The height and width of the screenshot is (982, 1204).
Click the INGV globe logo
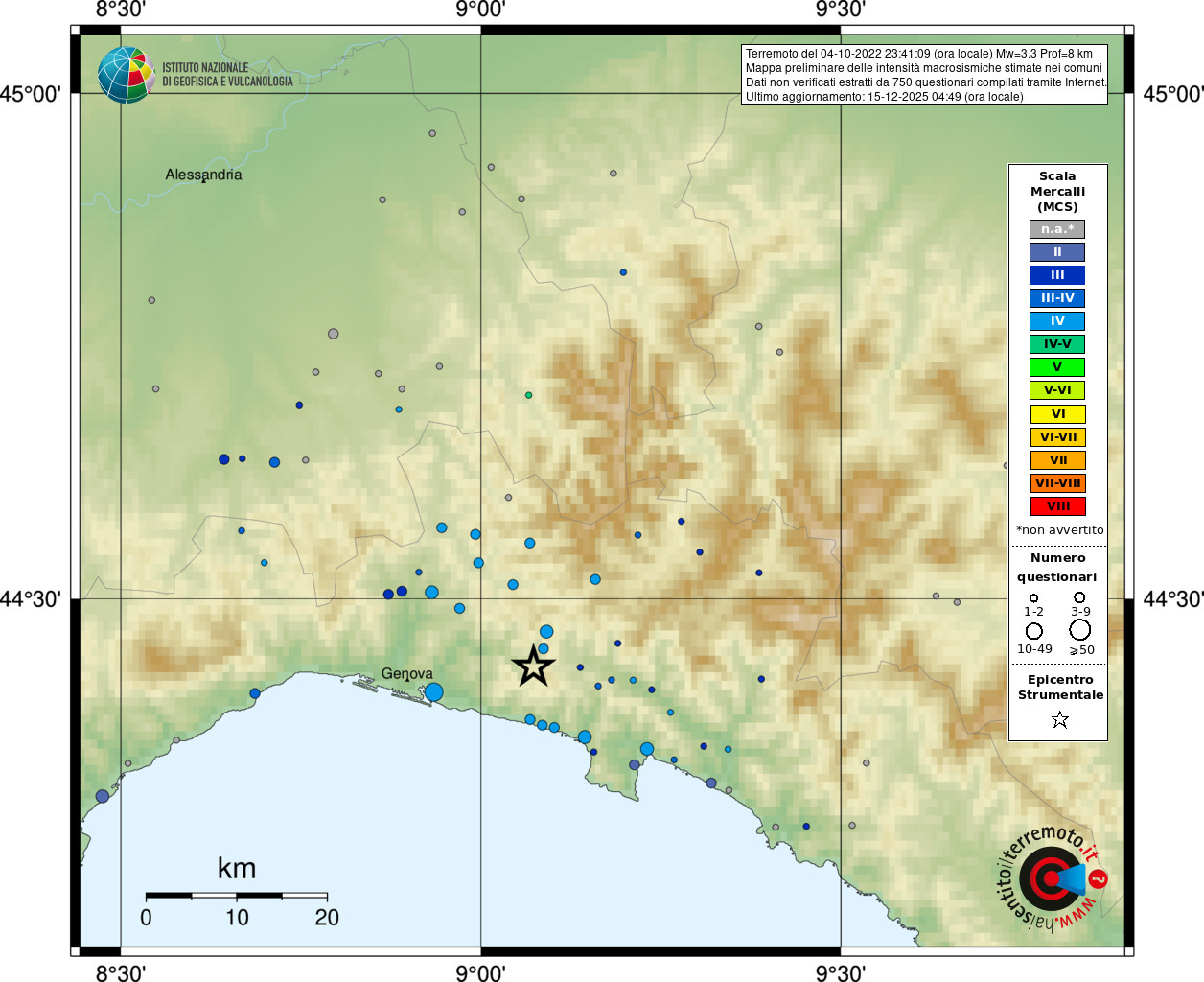pos(126,75)
